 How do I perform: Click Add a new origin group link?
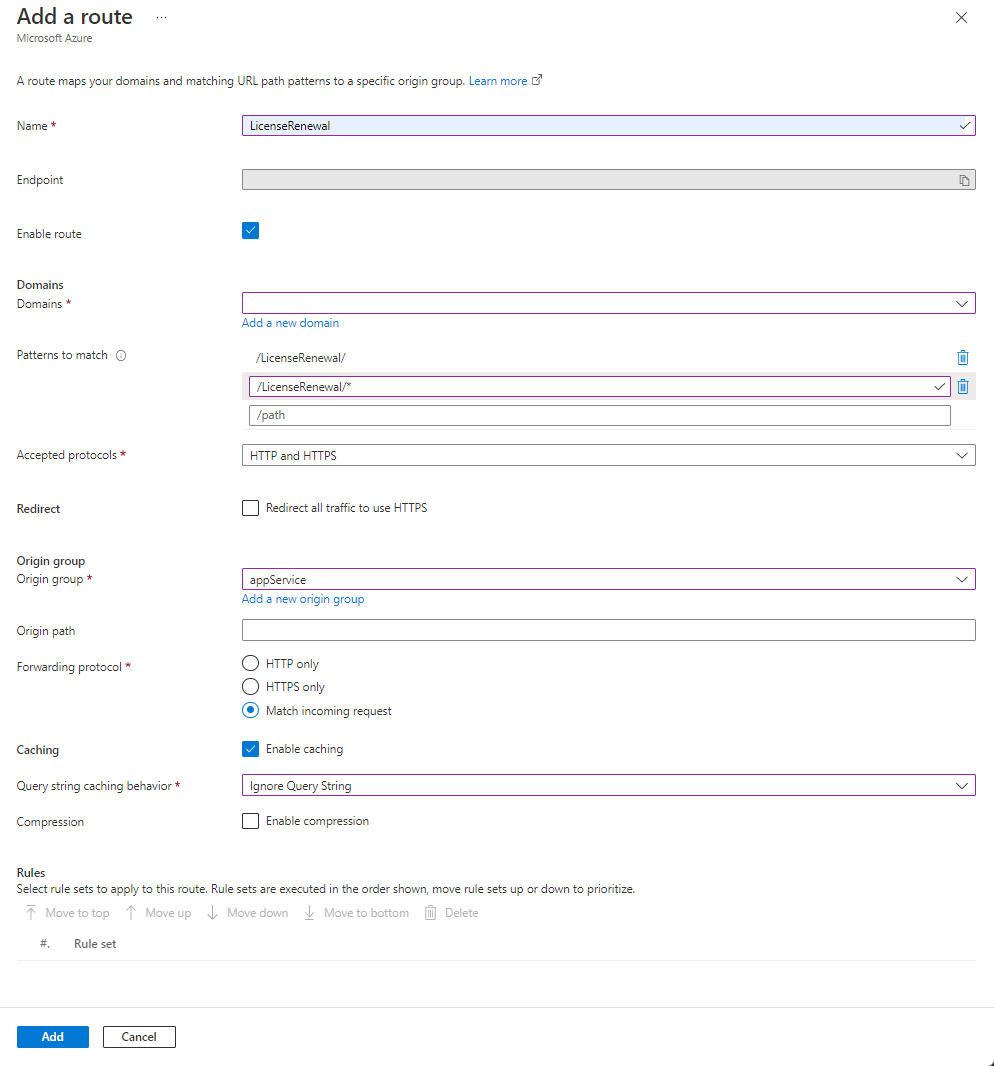(303, 599)
